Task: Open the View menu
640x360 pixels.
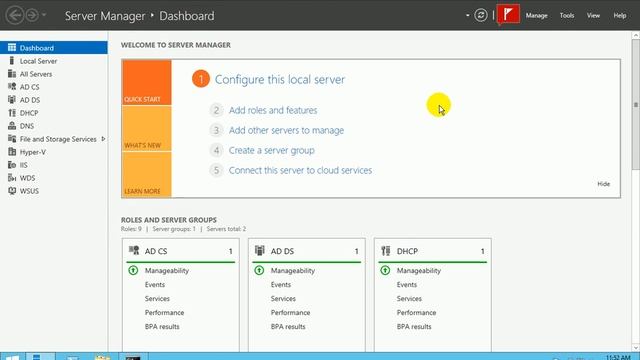Action: click(593, 16)
